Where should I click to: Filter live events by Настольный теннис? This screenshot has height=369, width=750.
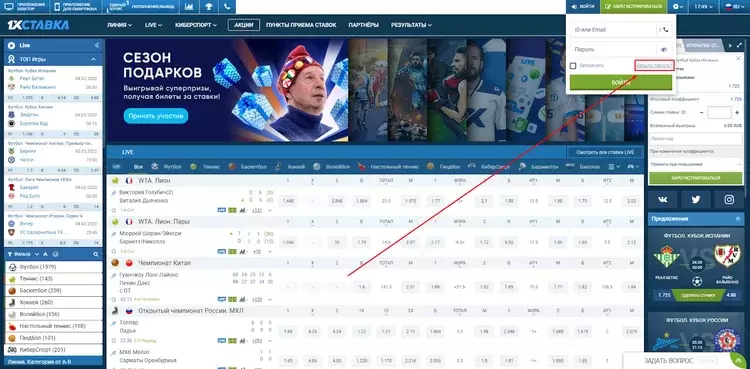388,167
